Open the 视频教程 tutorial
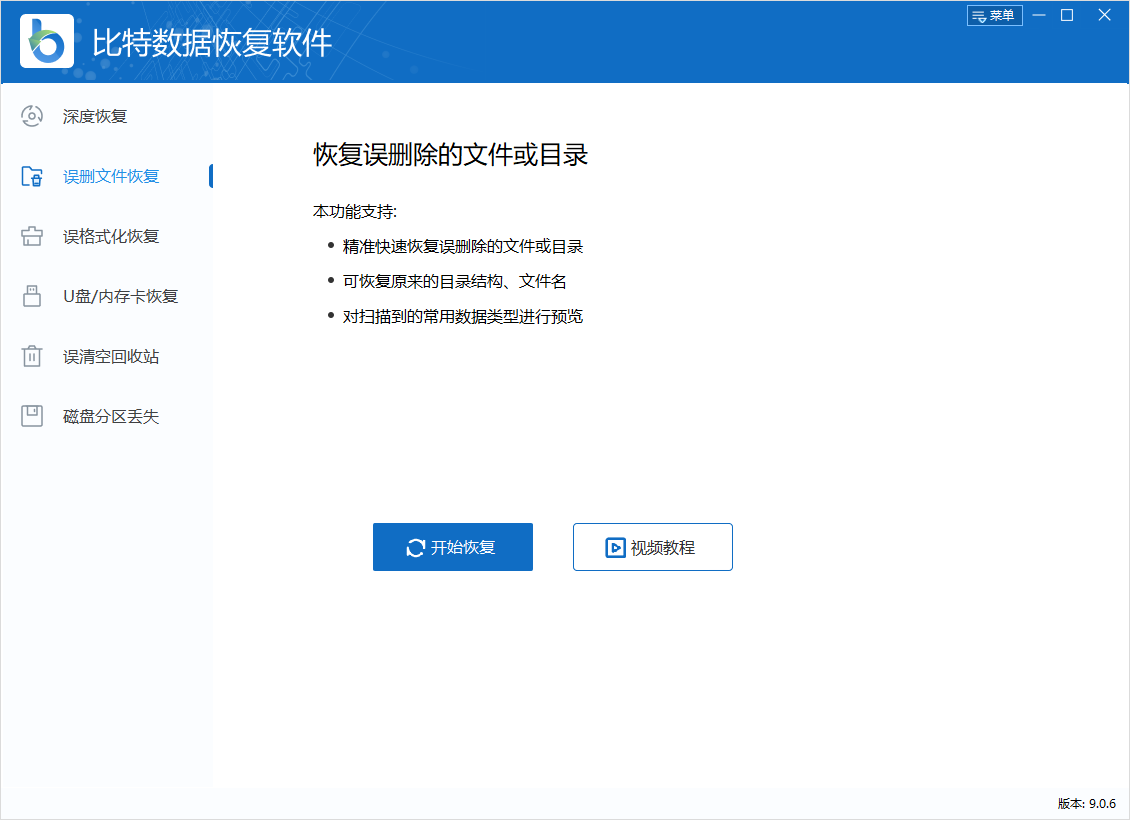Image resolution: width=1130 pixels, height=820 pixels. (652, 547)
